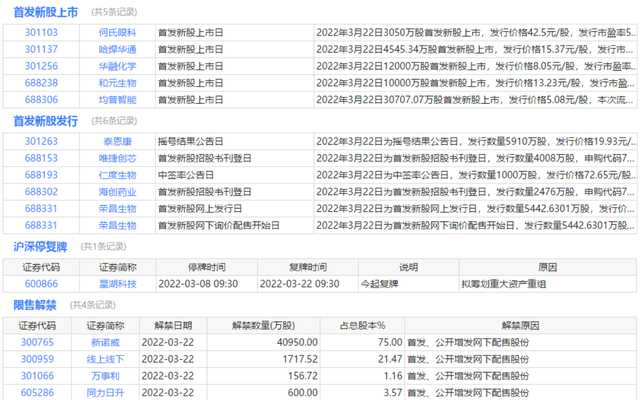
Task: Open 线上线下 stock link
Action: point(105,359)
